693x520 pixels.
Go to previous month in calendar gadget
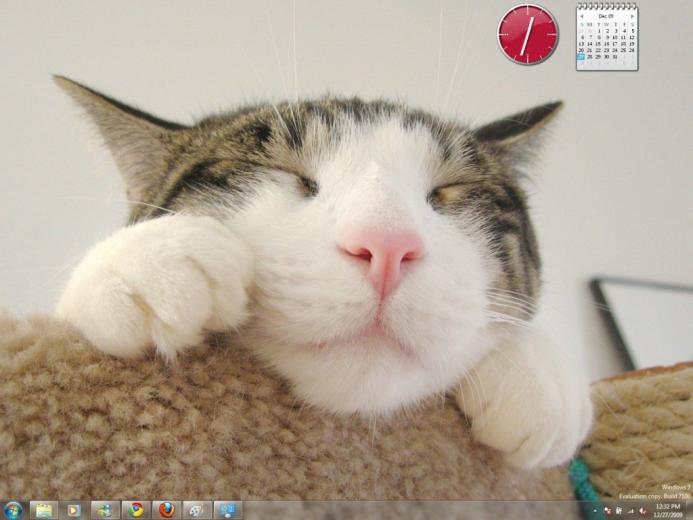582,16
